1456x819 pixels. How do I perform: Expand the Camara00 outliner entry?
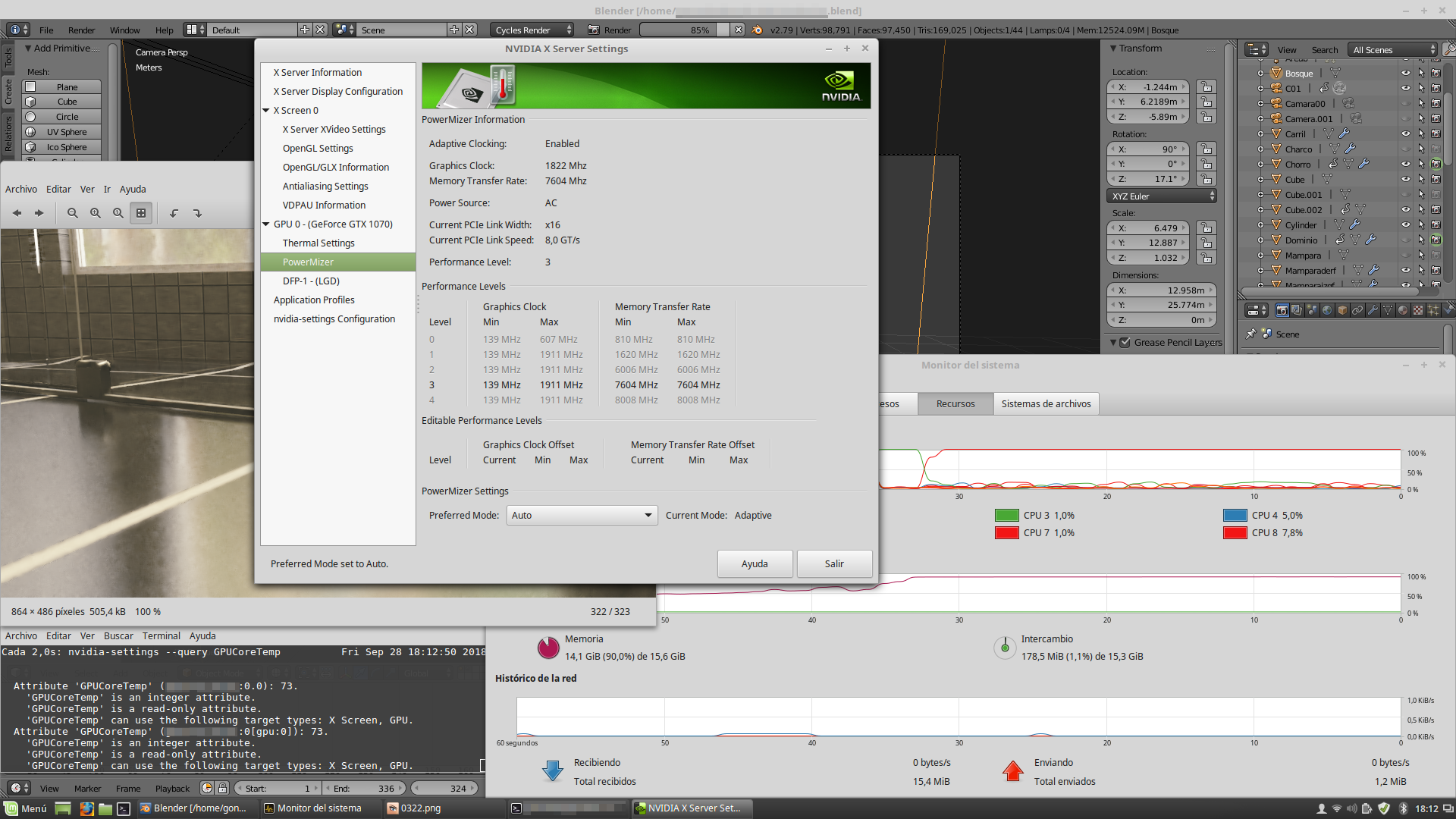pyautogui.click(x=1261, y=104)
